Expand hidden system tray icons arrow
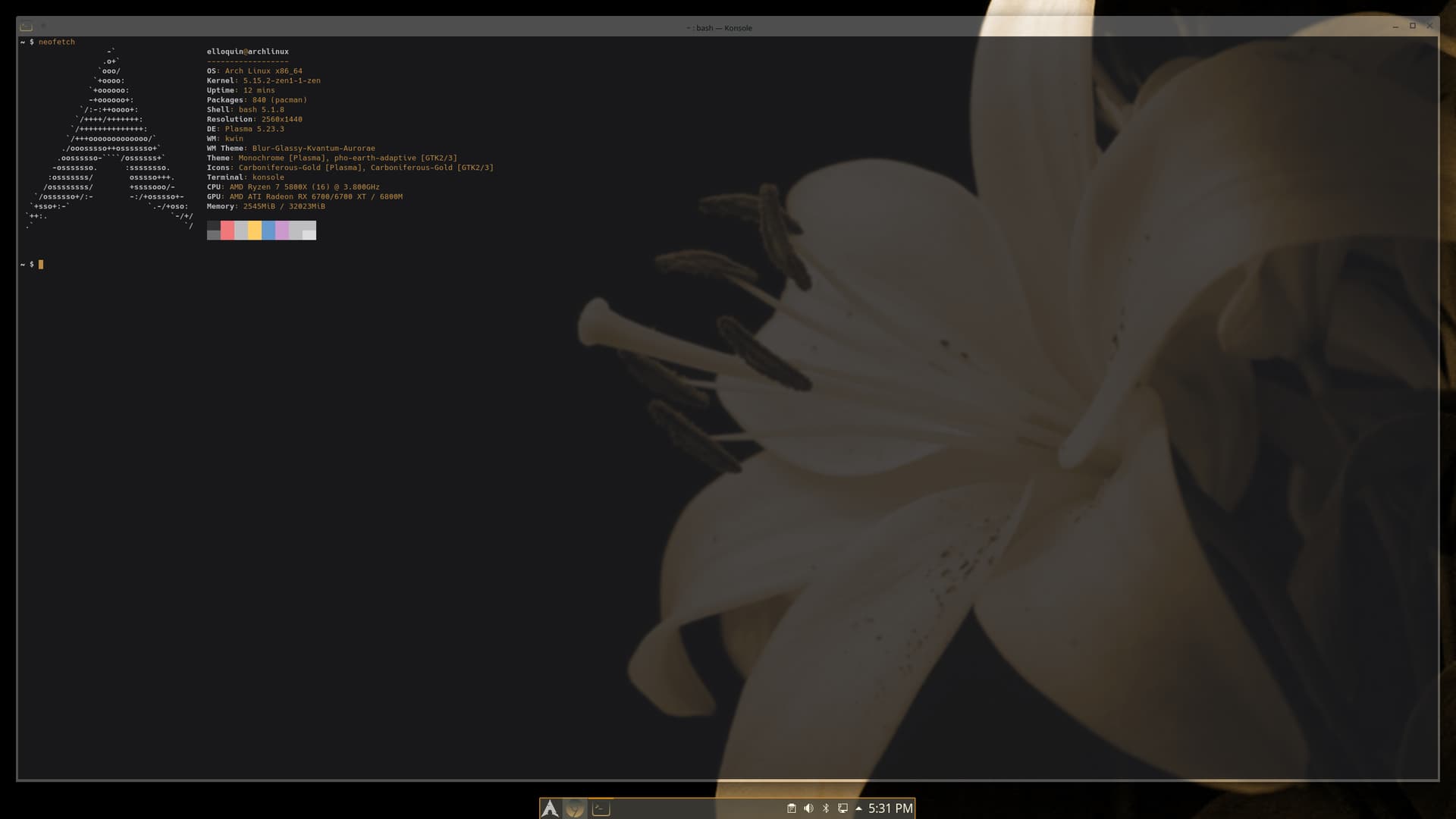 point(858,808)
